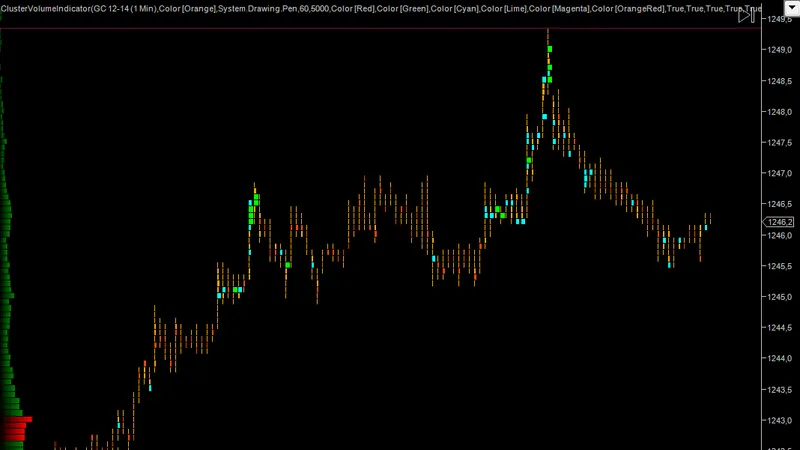Click the 1244,5 price axis label
Viewport: 800px width, 450px height.
[780, 328]
